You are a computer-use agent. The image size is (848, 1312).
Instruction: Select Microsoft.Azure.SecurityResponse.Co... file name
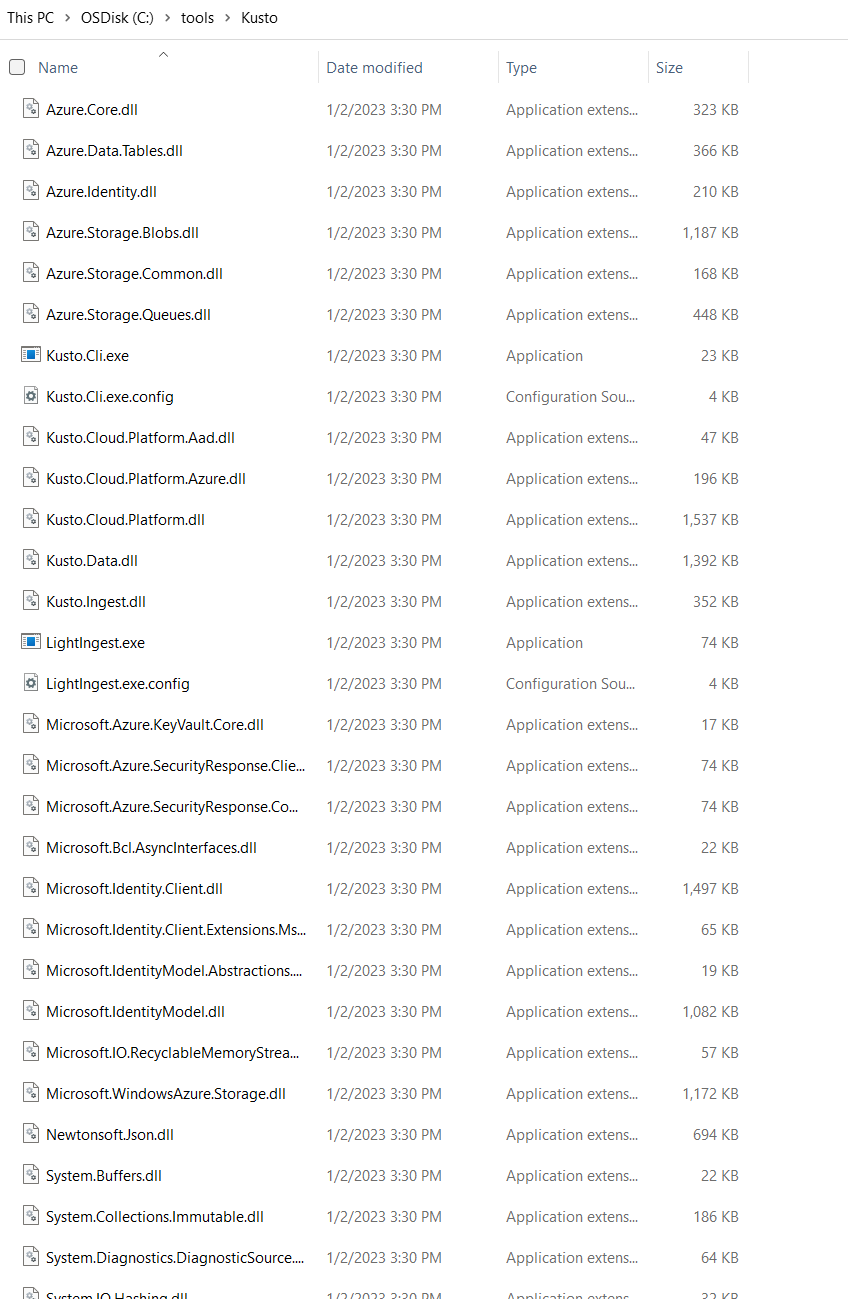tap(173, 807)
